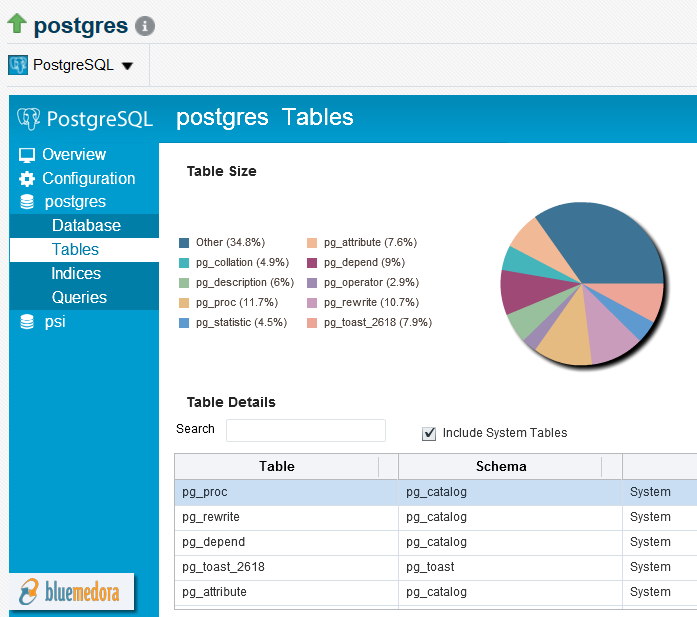Go to the Database section
Screen dimensions: 697x617
click(84, 226)
